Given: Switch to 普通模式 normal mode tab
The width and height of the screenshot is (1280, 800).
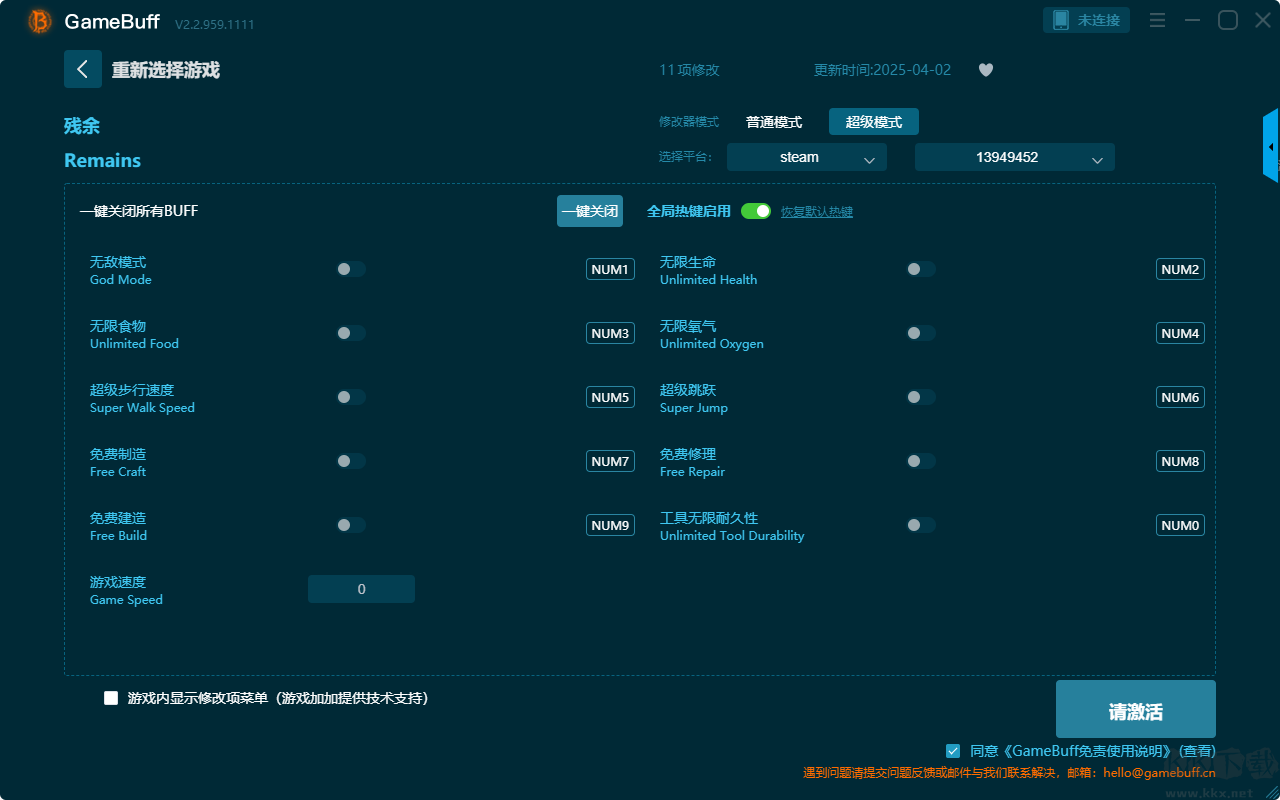Looking at the screenshot, I should tap(774, 122).
